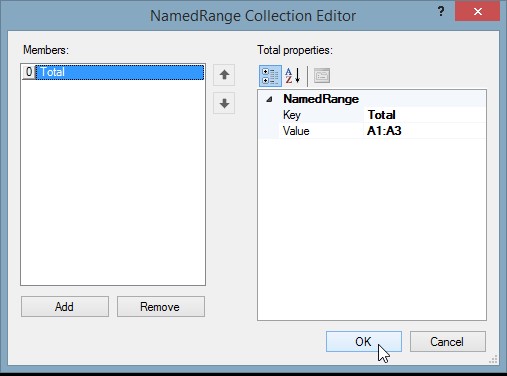Grab the dialog resize grip
The image size is (507, 376).
(x=493, y=359)
